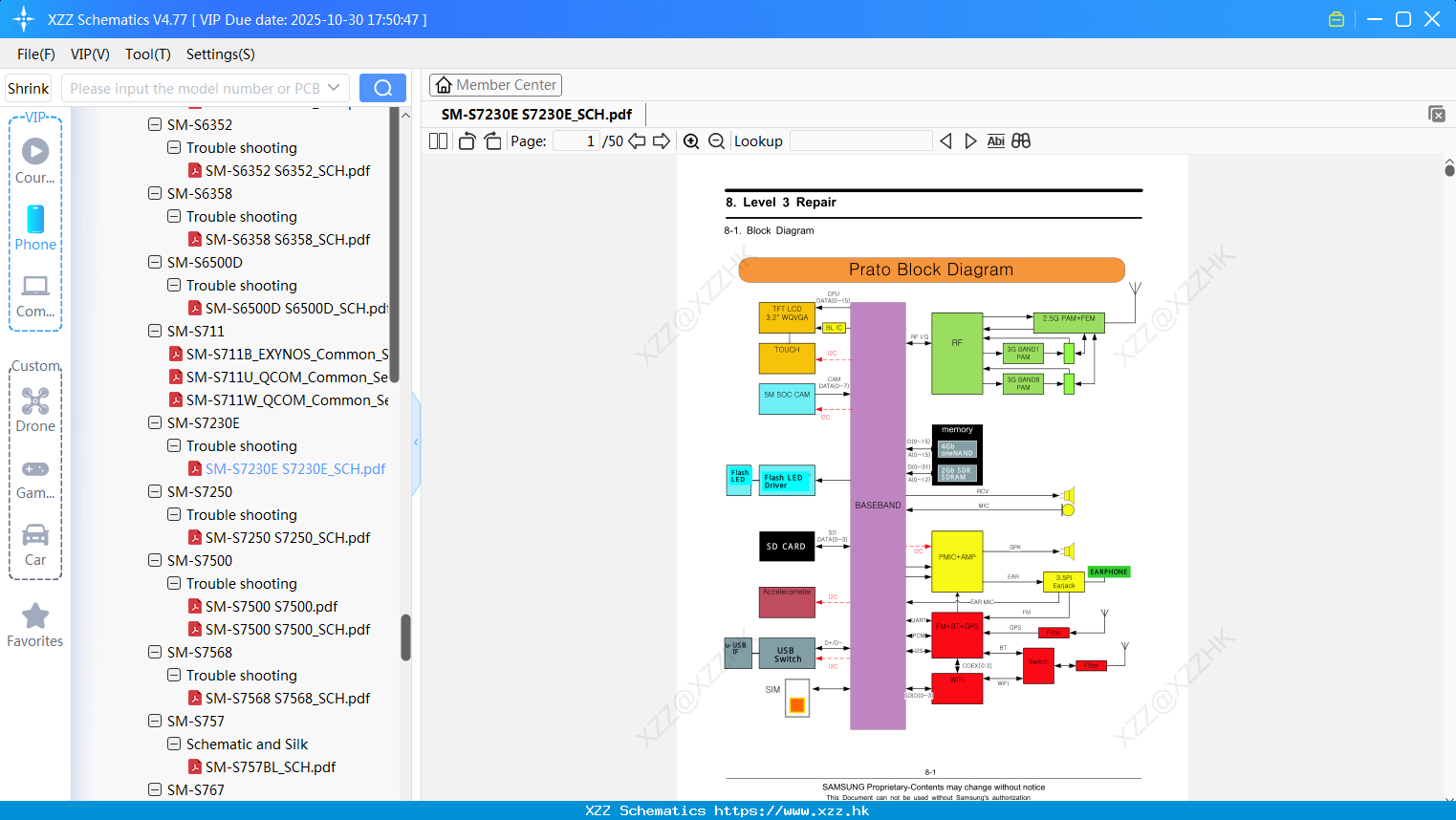Screen dimensions: 1456x820
Task: Open SM-S7568 S7568_SCH.pdf file
Action: click(288, 698)
